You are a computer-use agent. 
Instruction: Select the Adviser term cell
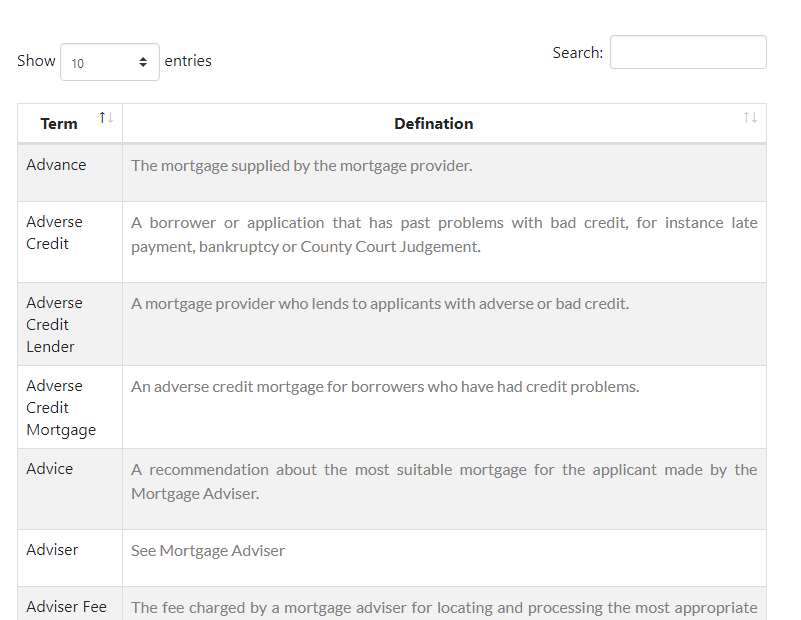pyautogui.click(x=70, y=558)
